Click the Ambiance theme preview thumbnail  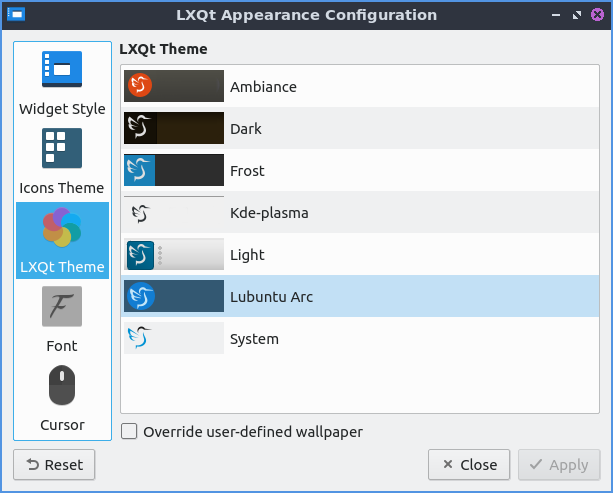coord(174,86)
